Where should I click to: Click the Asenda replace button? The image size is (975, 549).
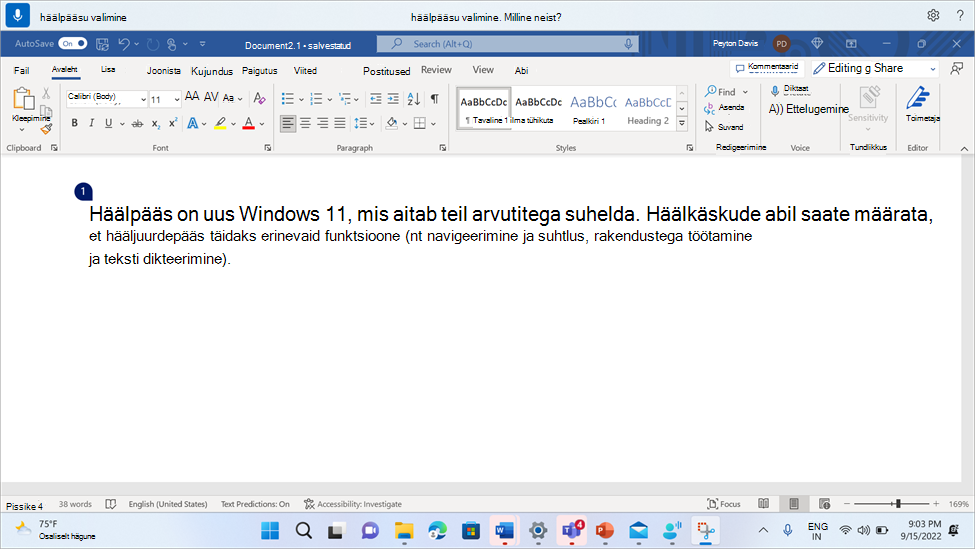point(724,108)
